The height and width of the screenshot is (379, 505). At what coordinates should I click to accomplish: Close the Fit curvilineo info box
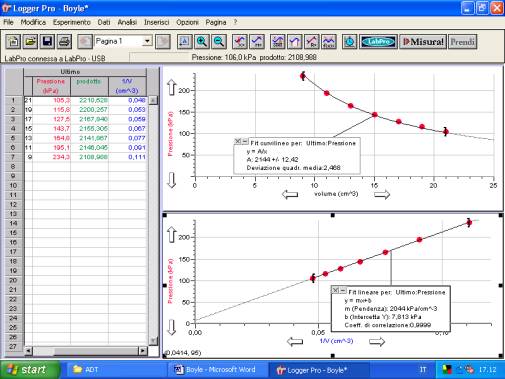tap(238, 141)
